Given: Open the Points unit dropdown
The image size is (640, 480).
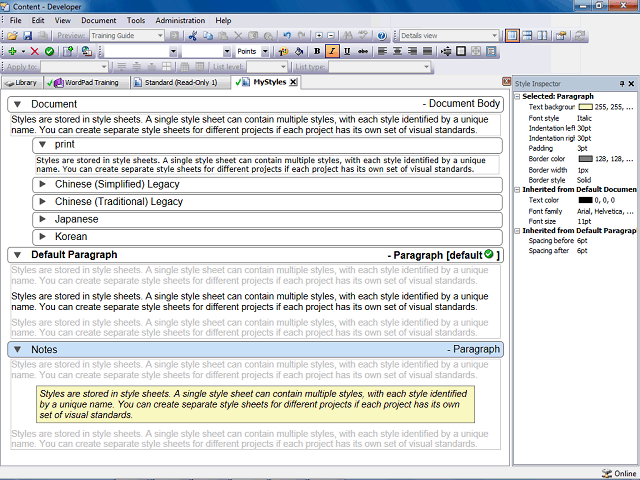Looking at the screenshot, I should tap(265, 51).
